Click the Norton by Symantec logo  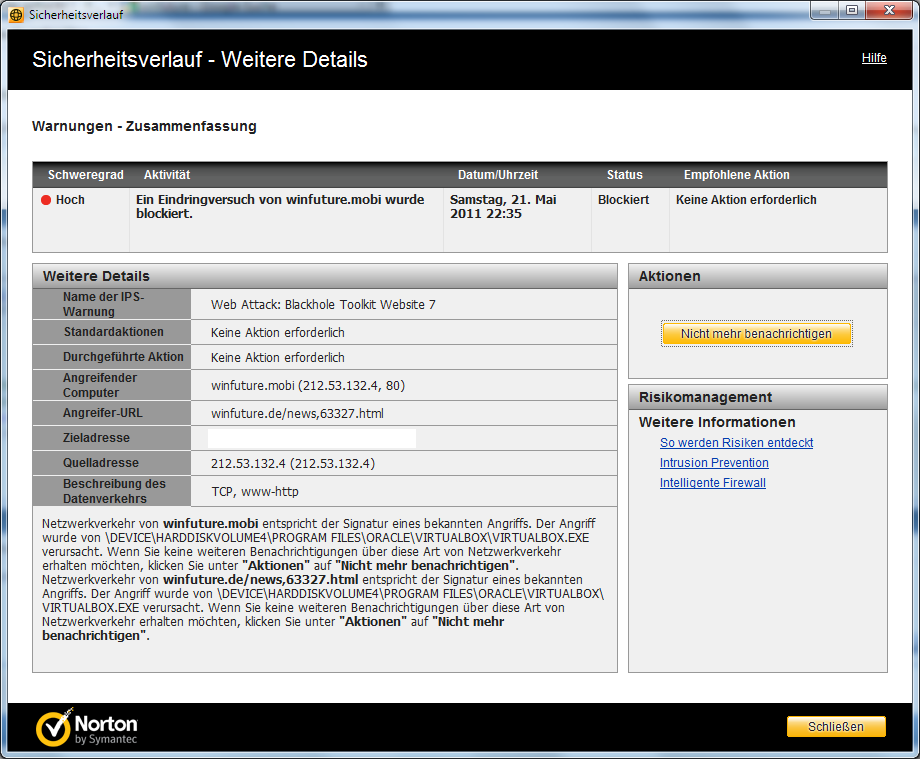pos(86,727)
